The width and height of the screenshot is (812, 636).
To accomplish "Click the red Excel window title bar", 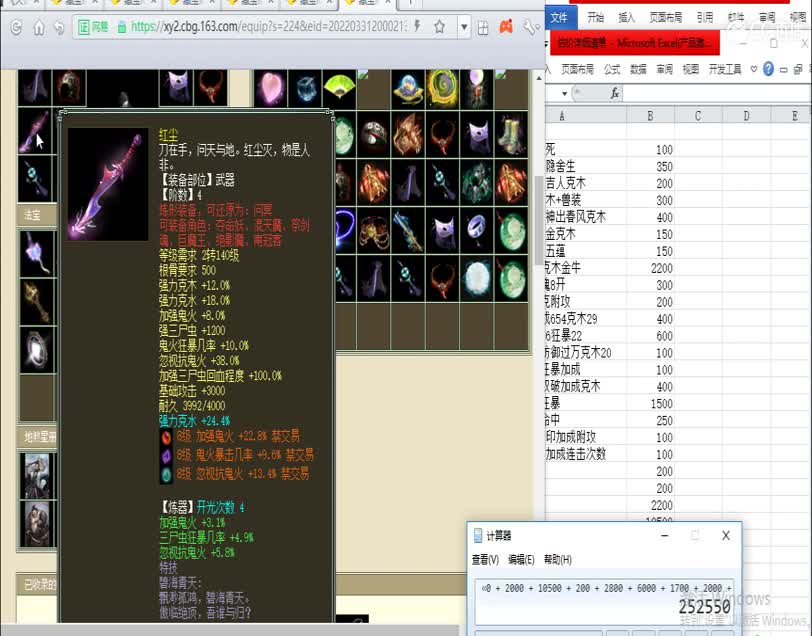I will (634, 43).
